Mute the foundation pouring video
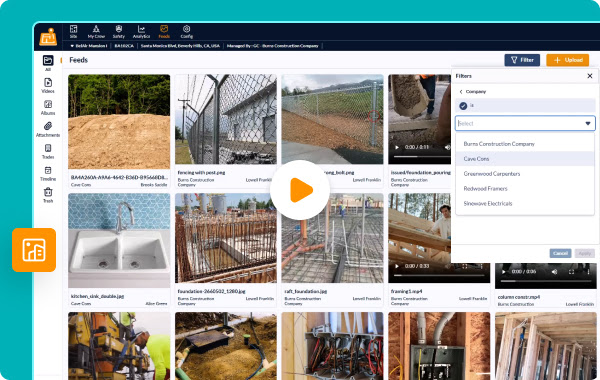The height and width of the screenshot is (380, 600). click(447, 147)
